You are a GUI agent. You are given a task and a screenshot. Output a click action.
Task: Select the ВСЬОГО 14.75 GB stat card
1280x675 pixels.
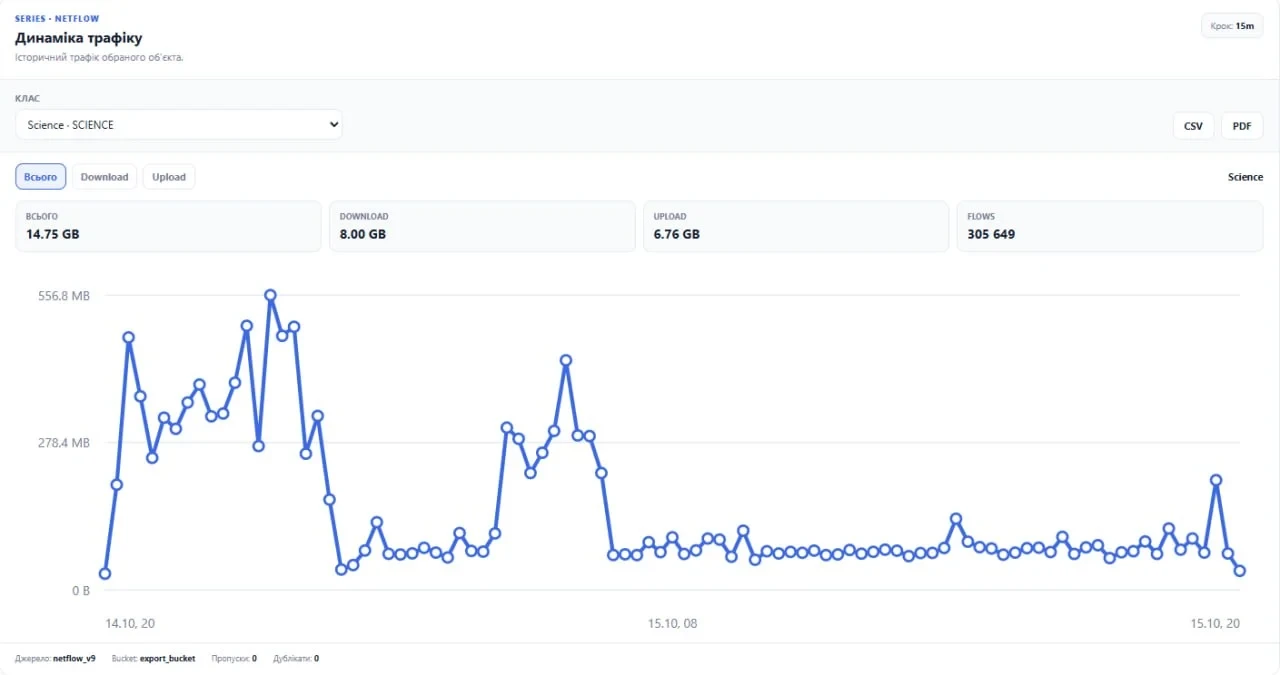coord(168,226)
